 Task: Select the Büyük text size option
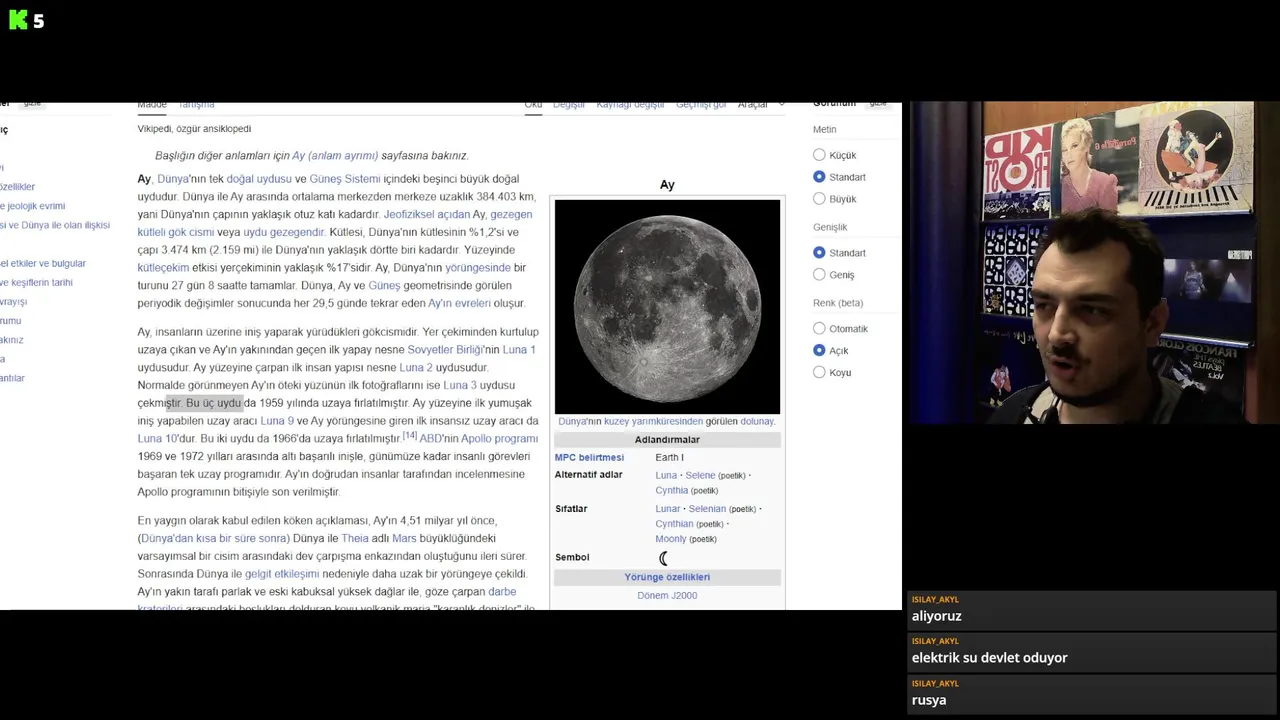coord(819,199)
